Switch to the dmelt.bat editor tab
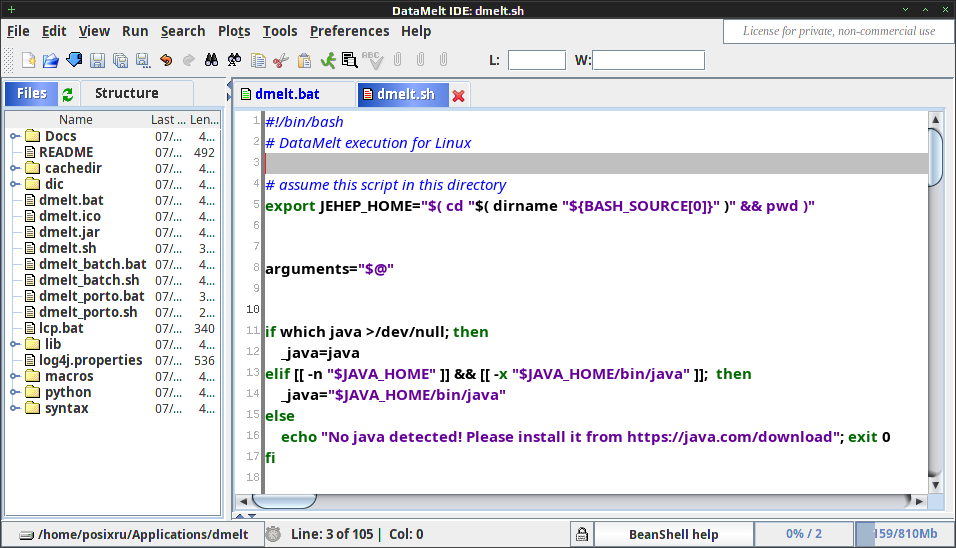The image size is (956, 548). (287, 94)
